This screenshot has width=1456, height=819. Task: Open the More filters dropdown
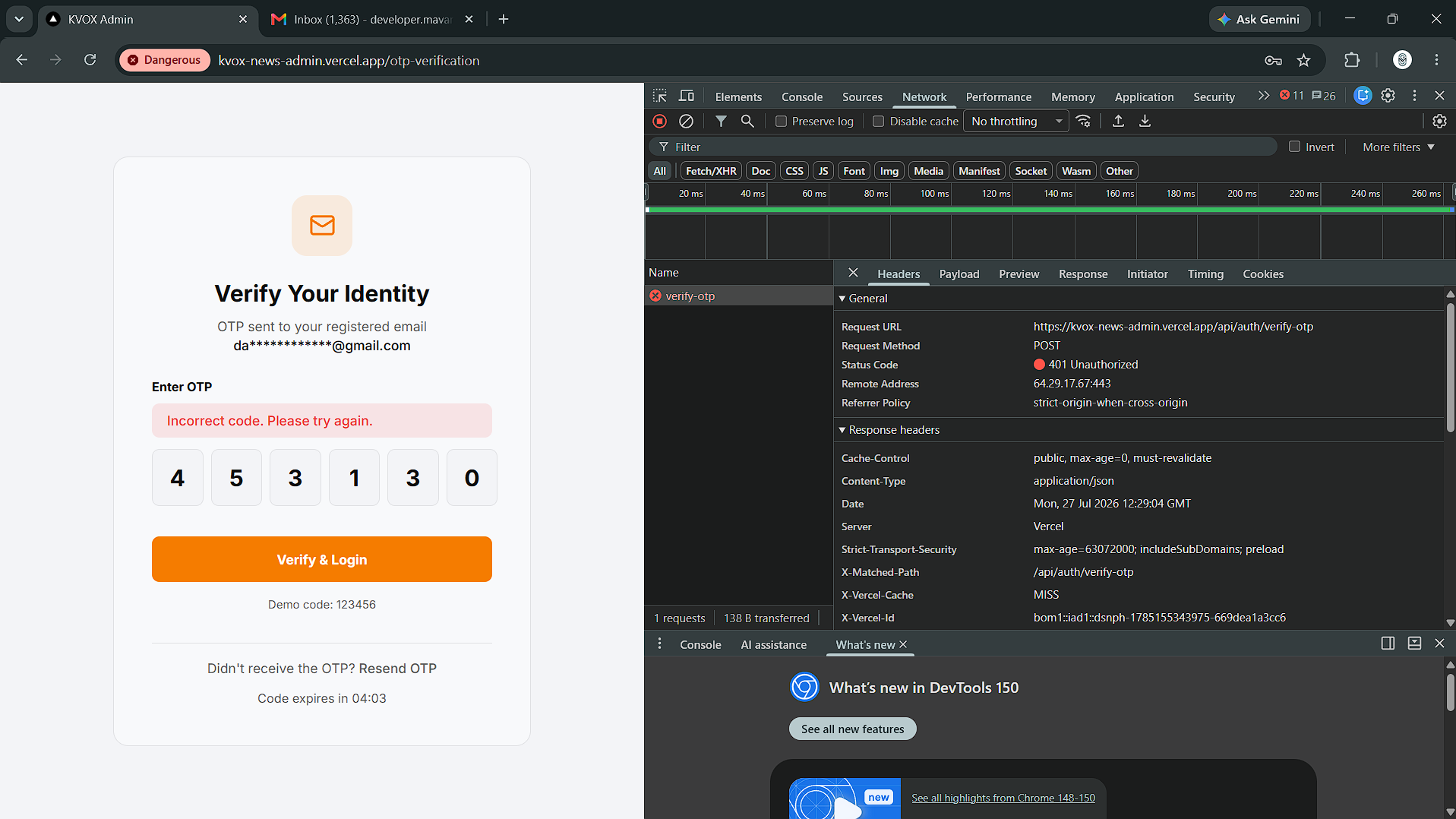1398,147
